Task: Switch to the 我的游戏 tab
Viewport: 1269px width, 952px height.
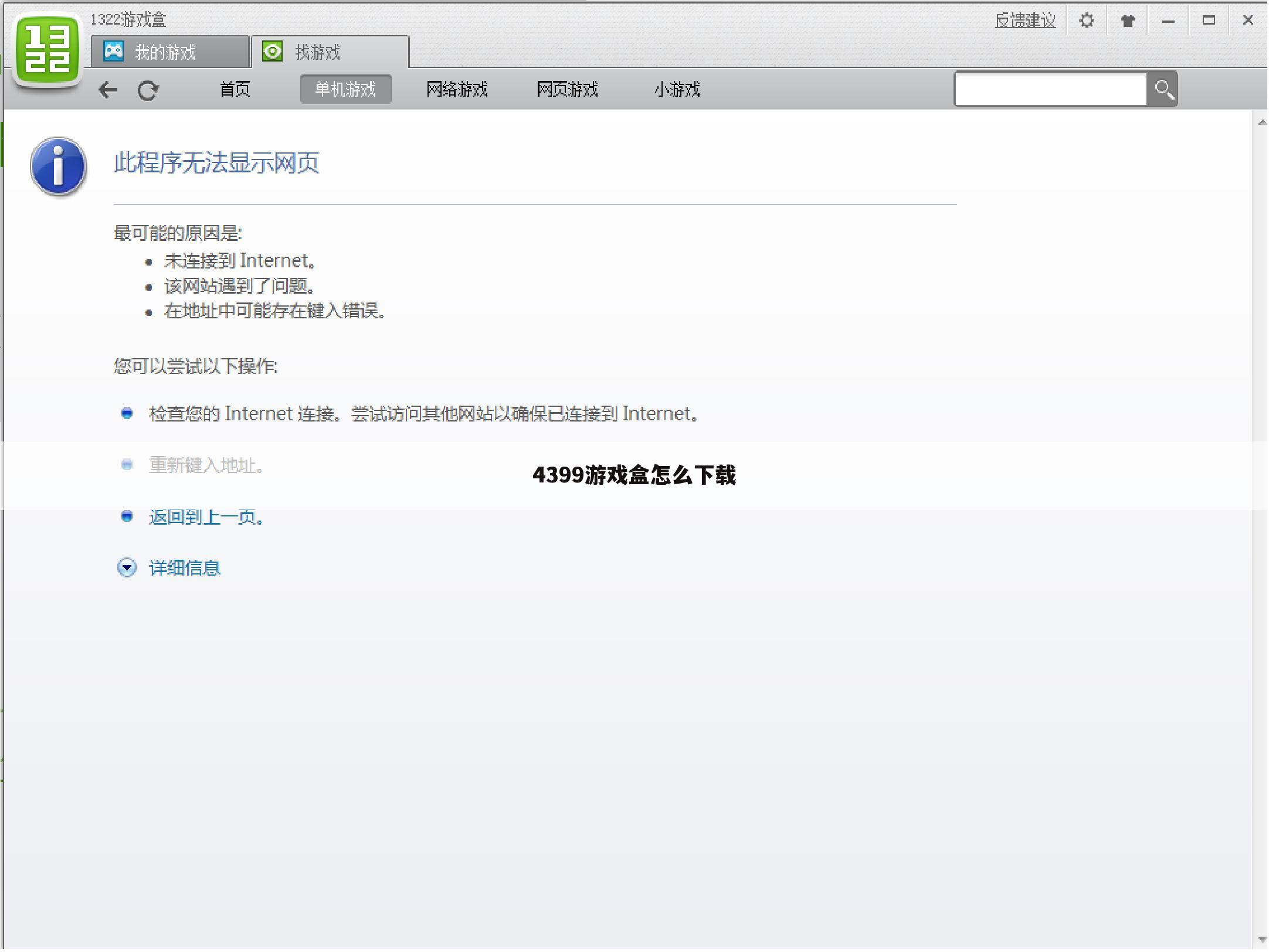Action: (x=170, y=52)
